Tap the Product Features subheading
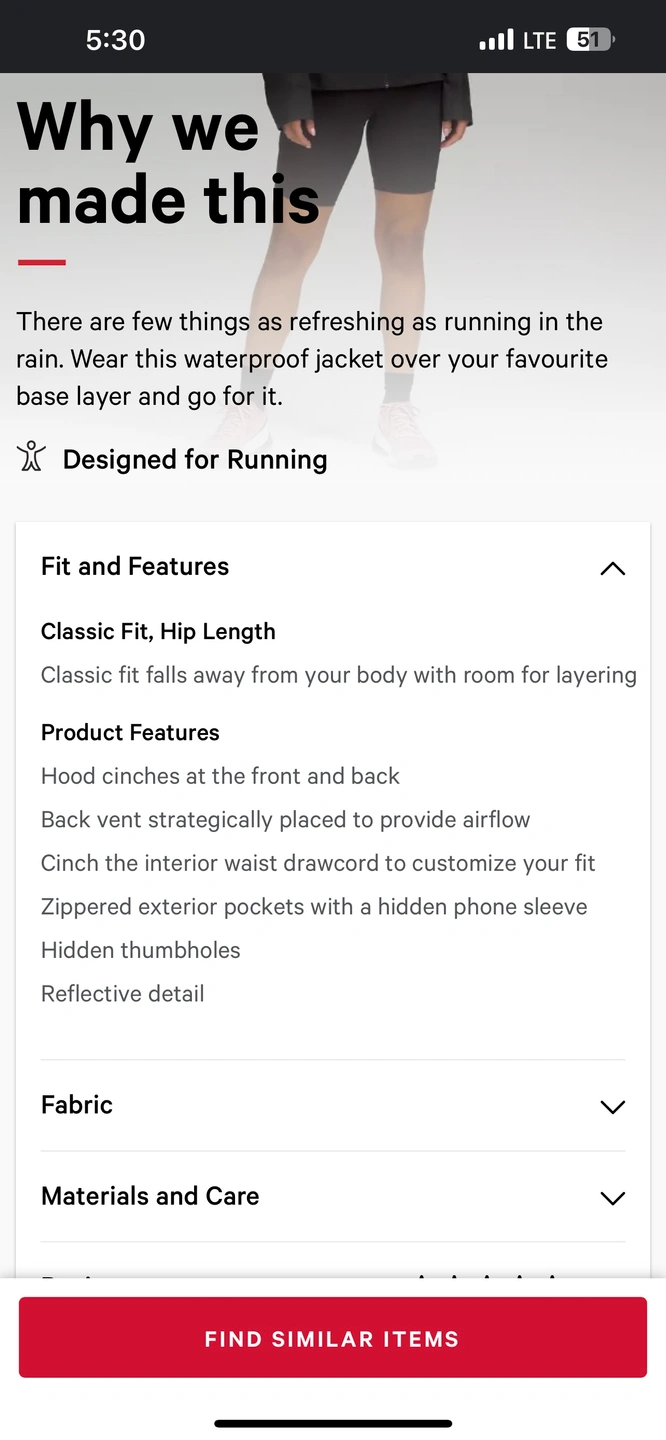This screenshot has width=666, height=1440. (130, 732)
